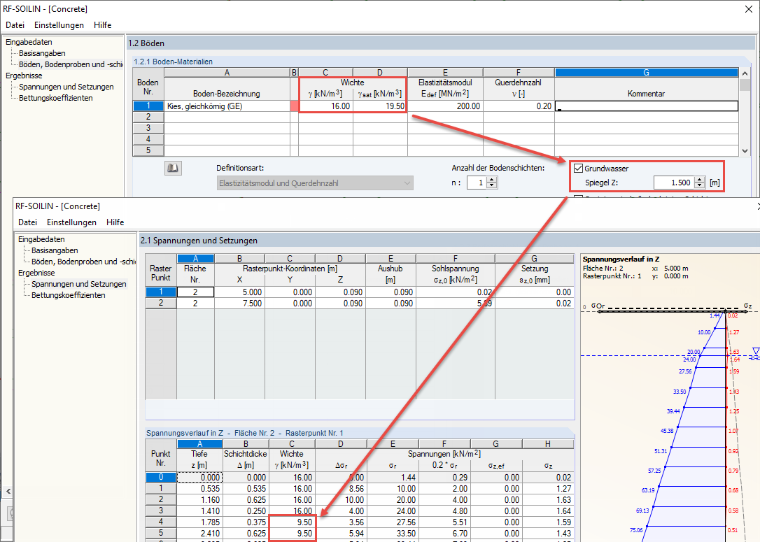
Task: Decrease Anzahl der Bodenschichten with the down arrow
Action: click(492, 186)
